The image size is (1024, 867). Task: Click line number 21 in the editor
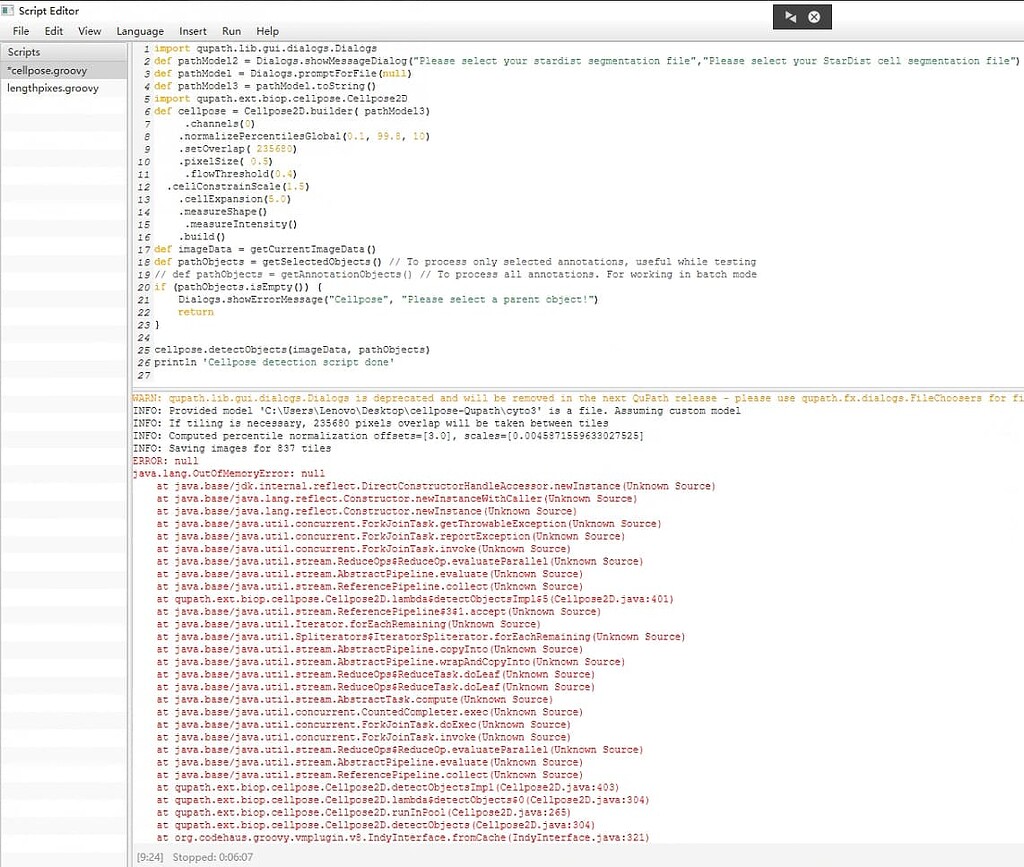pyautogui.click(x=142, y=299)
